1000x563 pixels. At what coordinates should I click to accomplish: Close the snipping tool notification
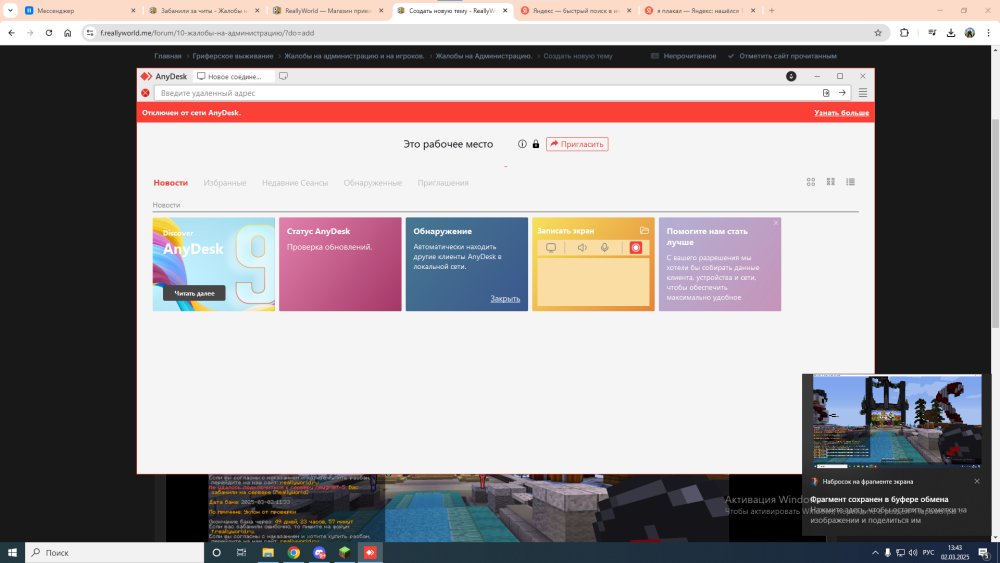(x=977, y=481)
